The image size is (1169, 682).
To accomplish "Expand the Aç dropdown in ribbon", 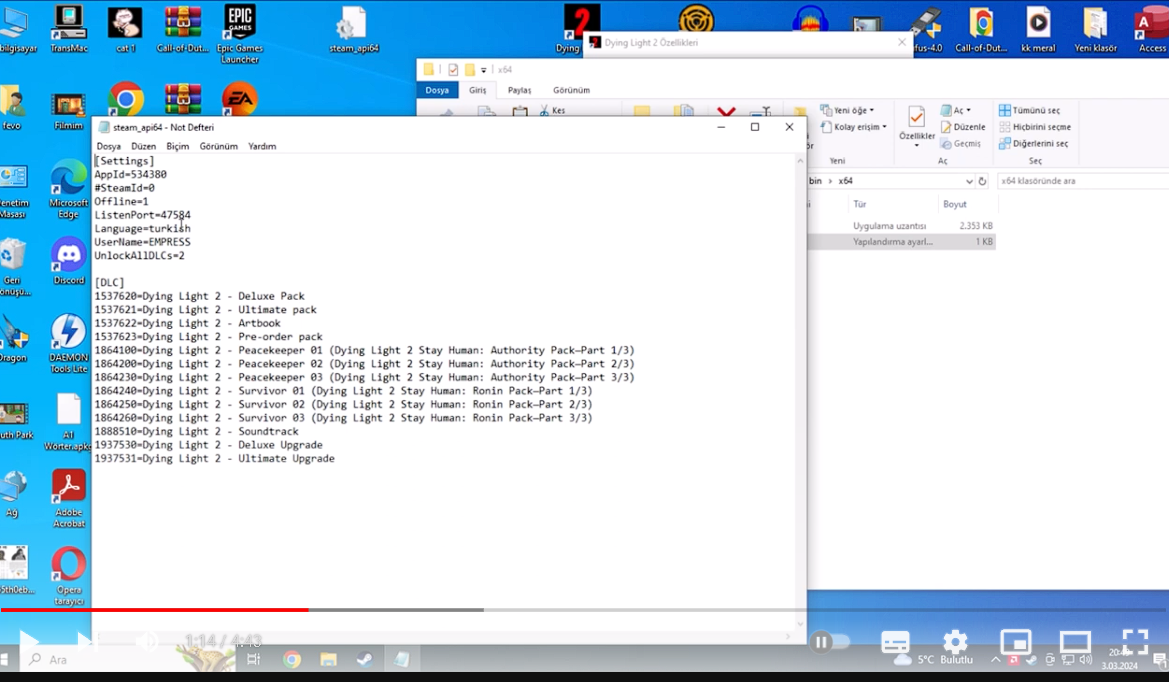I will coord(956,110).
